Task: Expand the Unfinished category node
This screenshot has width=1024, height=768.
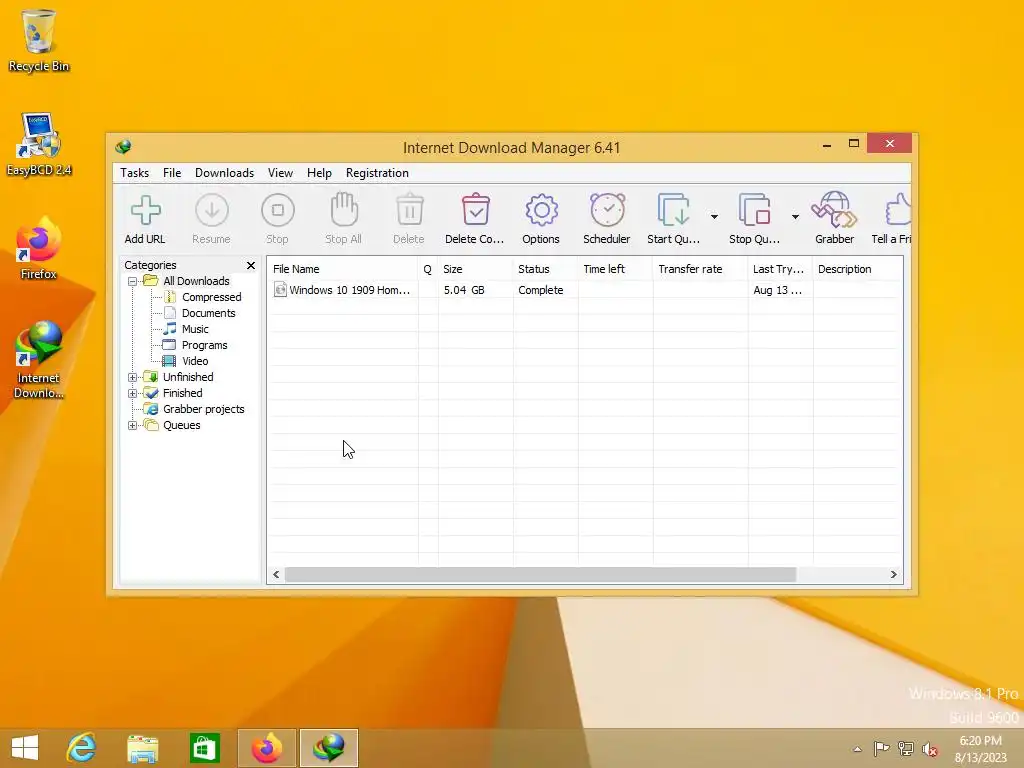Action: point(133,377)
